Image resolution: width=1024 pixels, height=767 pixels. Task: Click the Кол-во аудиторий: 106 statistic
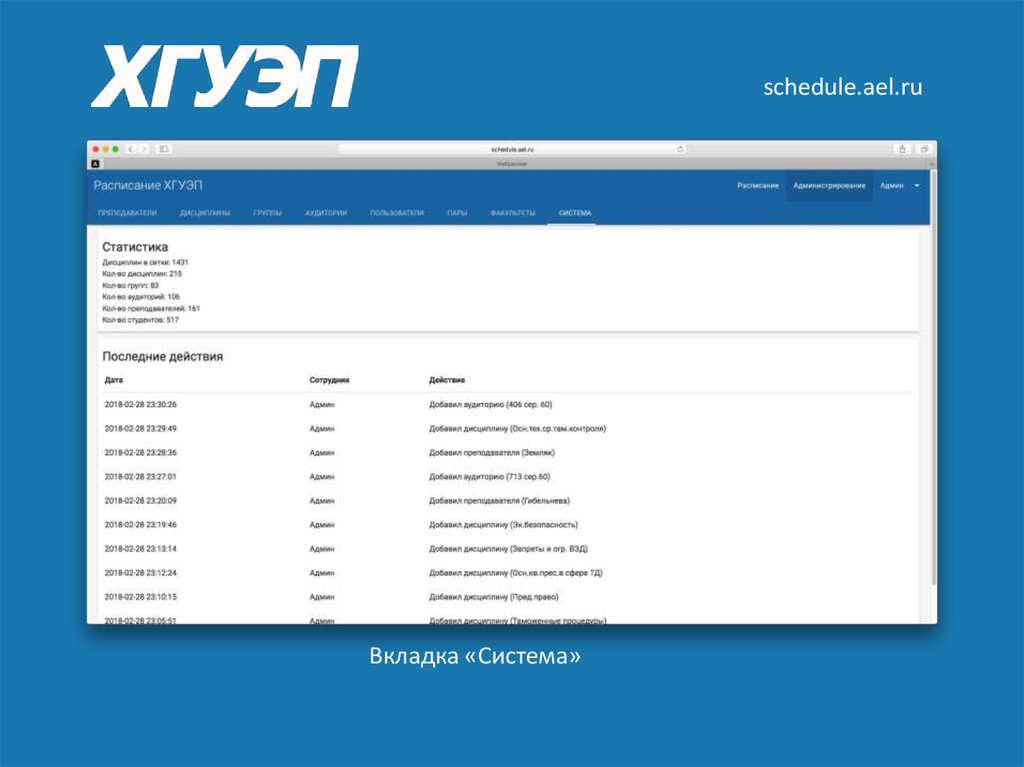tap(140, 297)
